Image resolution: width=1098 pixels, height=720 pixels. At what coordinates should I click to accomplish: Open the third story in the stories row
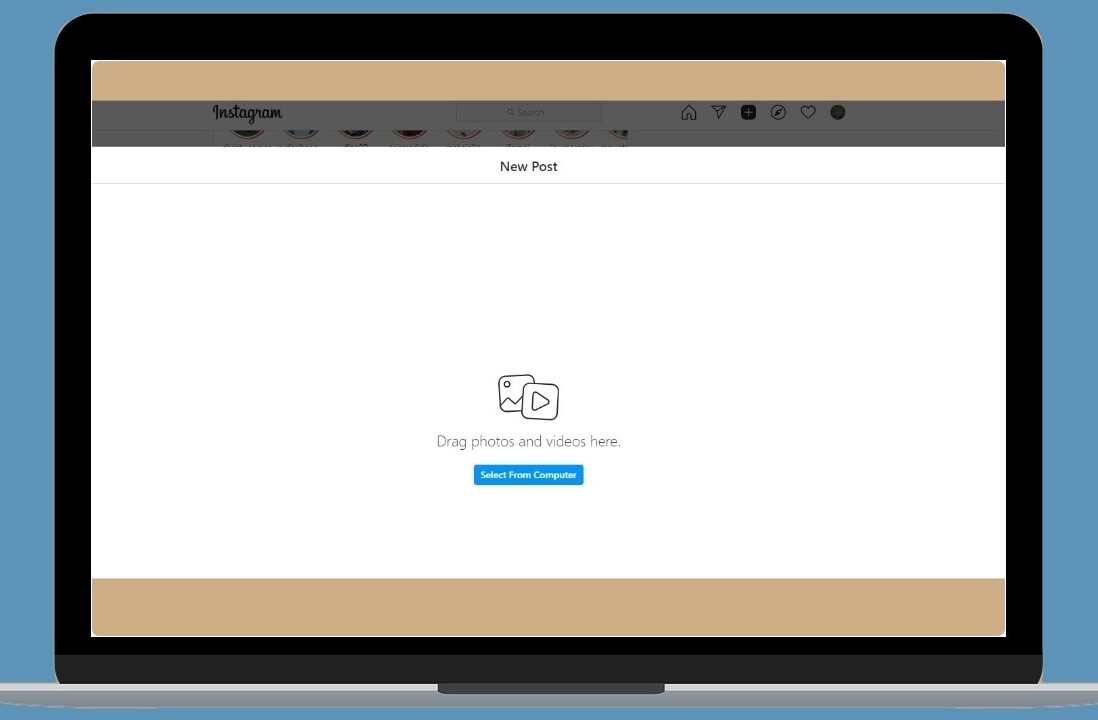point(354,133)
